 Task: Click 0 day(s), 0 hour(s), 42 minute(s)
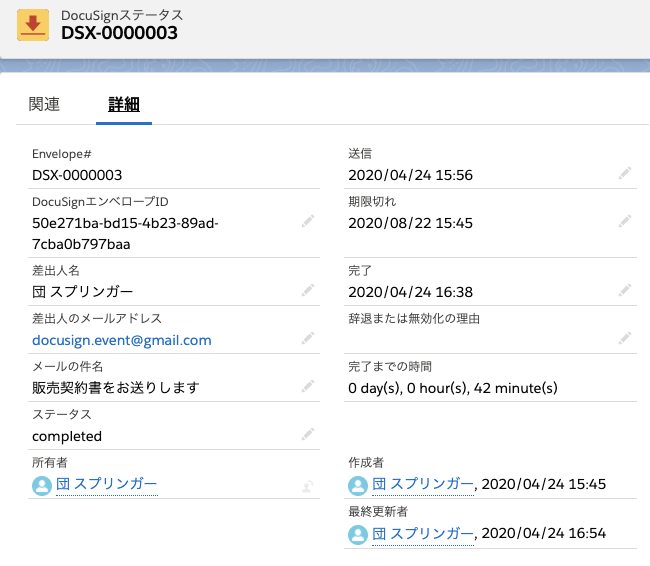click(x=453, y=388)
